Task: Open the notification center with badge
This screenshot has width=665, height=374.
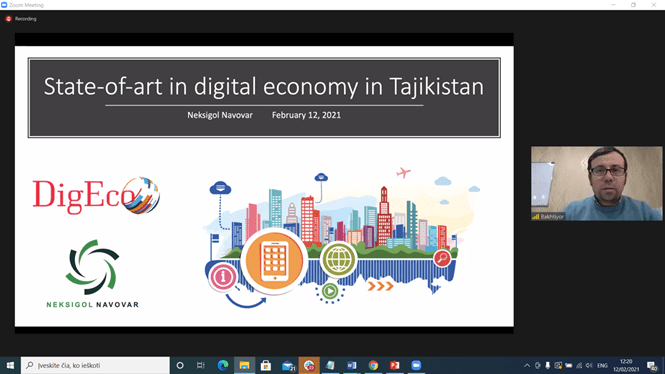Action: (x=652, y=365)
